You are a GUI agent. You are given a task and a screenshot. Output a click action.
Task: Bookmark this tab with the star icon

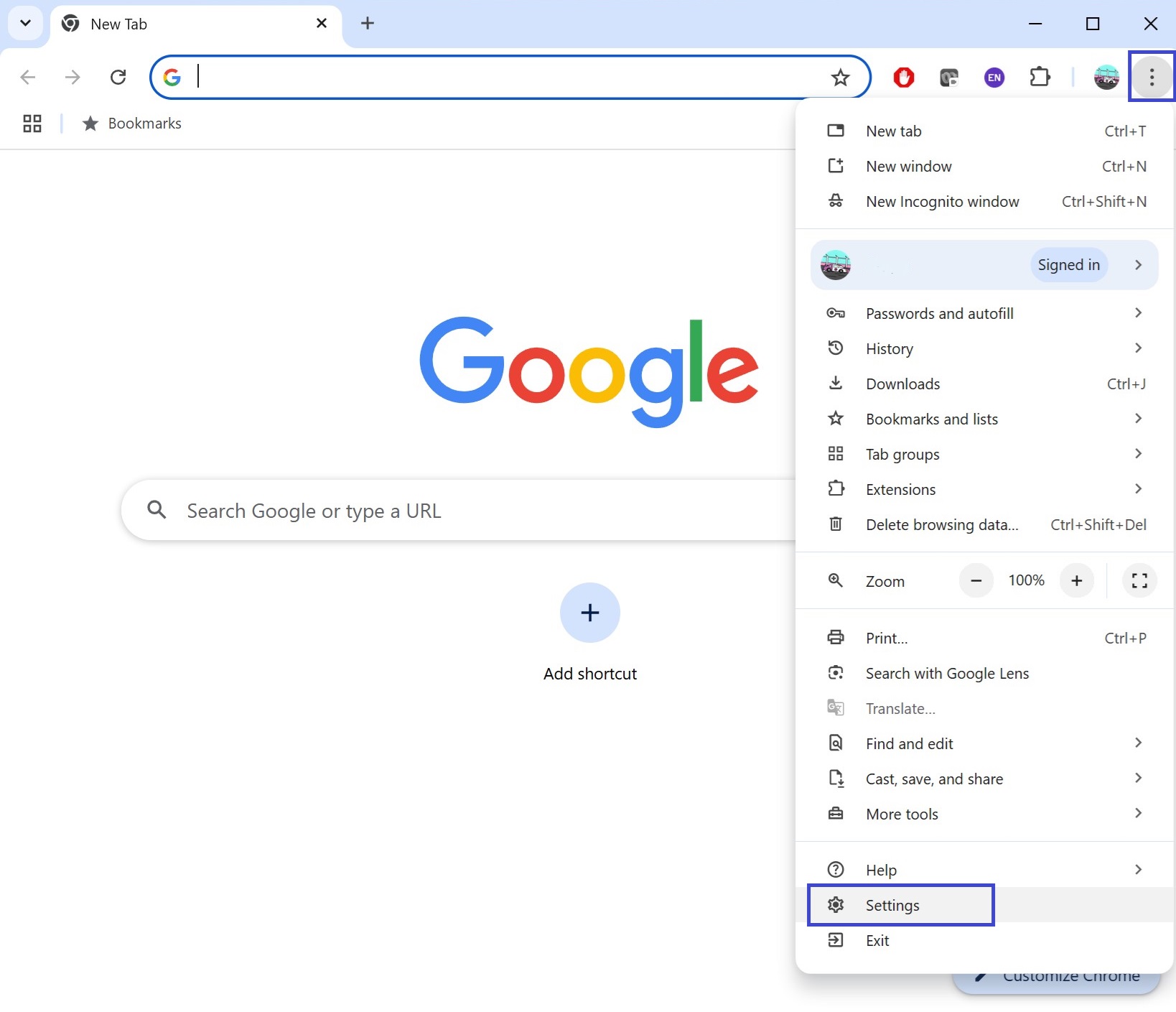(840, 77)
